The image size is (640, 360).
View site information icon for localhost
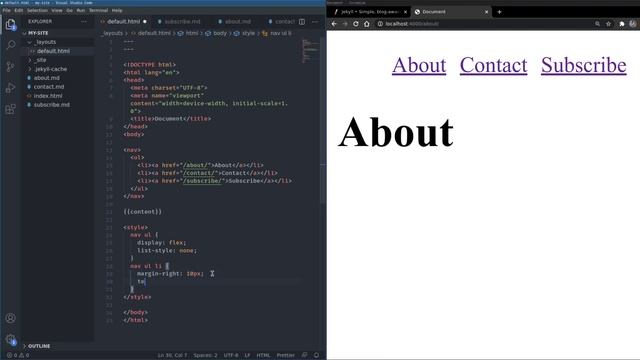(380, 24)
